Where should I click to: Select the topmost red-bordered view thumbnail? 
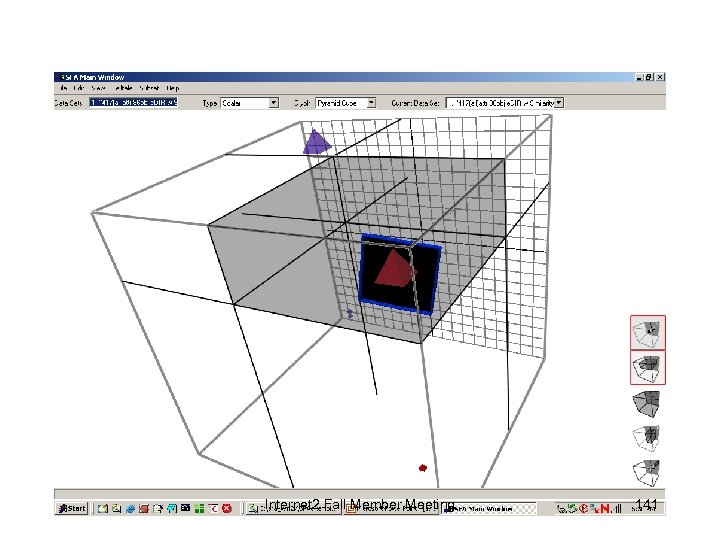point(647,332)
